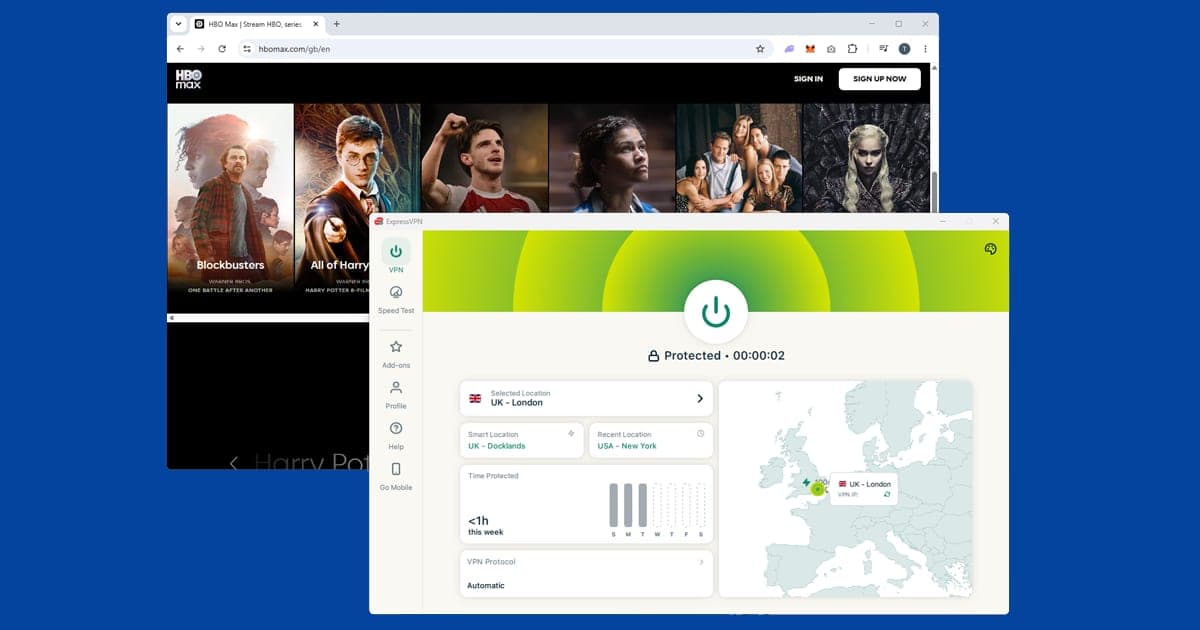View site information icon in address bar
The width and height of the screenshot is (1200, 630).
click(x=247, y=48)
